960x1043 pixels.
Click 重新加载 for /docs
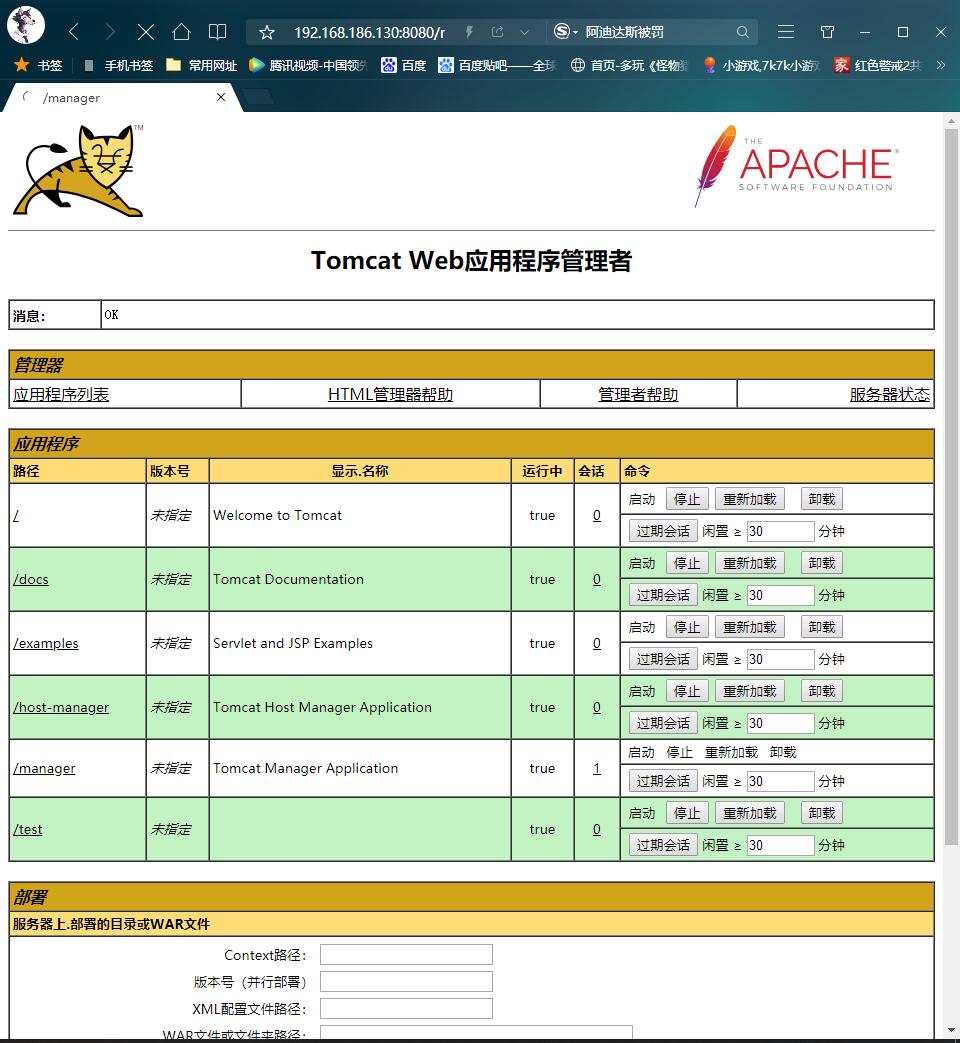coord(750,563)
